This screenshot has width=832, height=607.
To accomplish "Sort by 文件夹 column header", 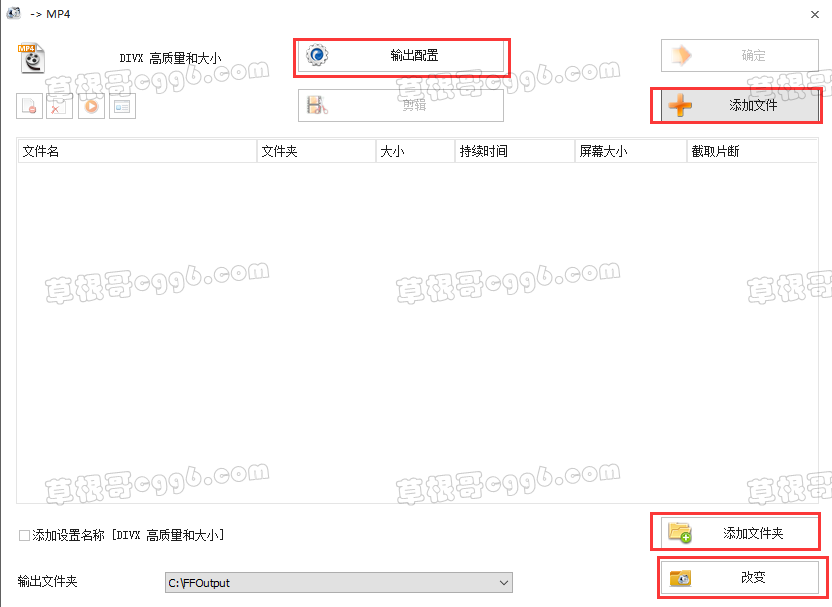I will tap(316, 151).
